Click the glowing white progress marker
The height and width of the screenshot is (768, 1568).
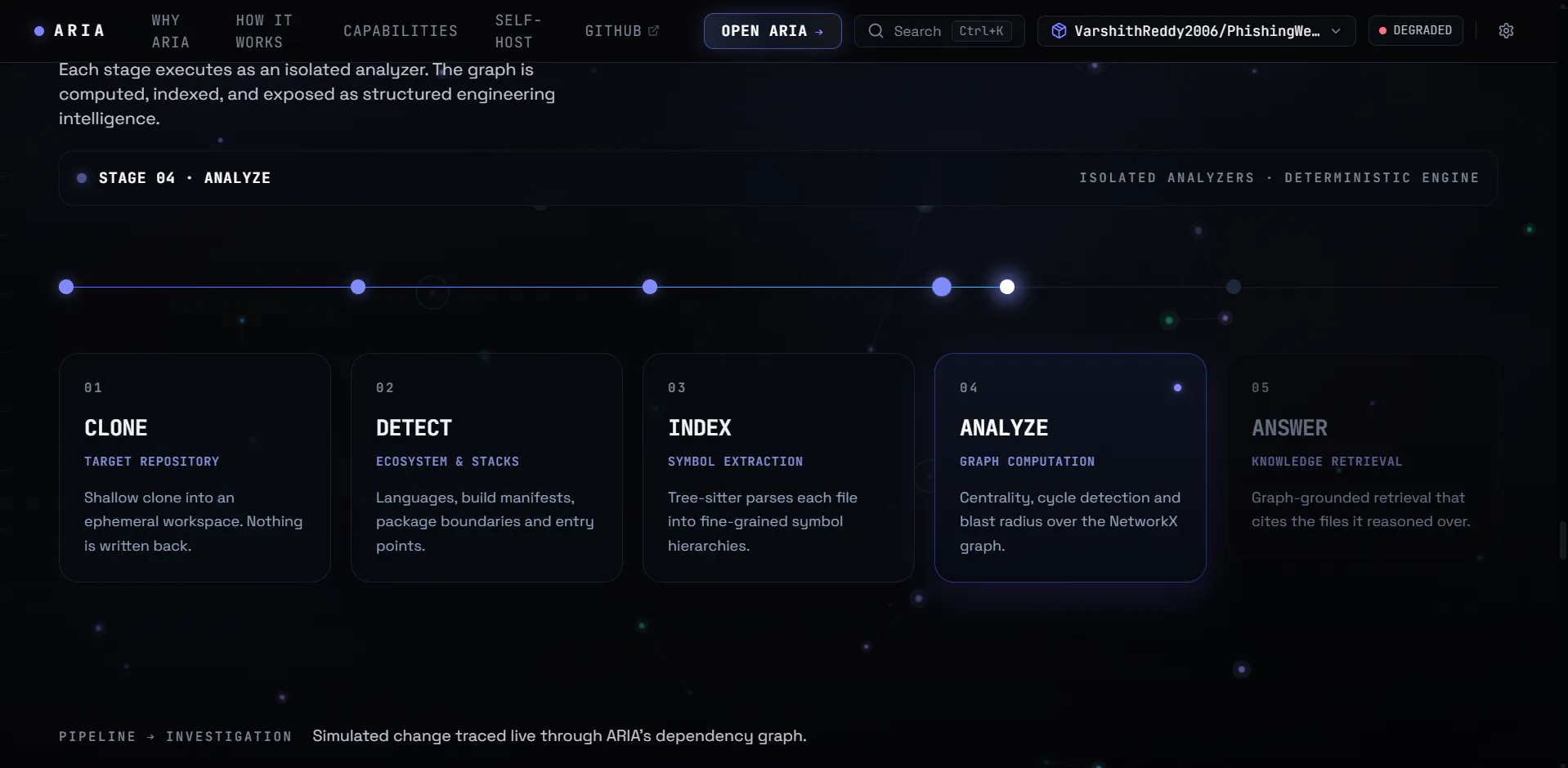click(1007, 287)
